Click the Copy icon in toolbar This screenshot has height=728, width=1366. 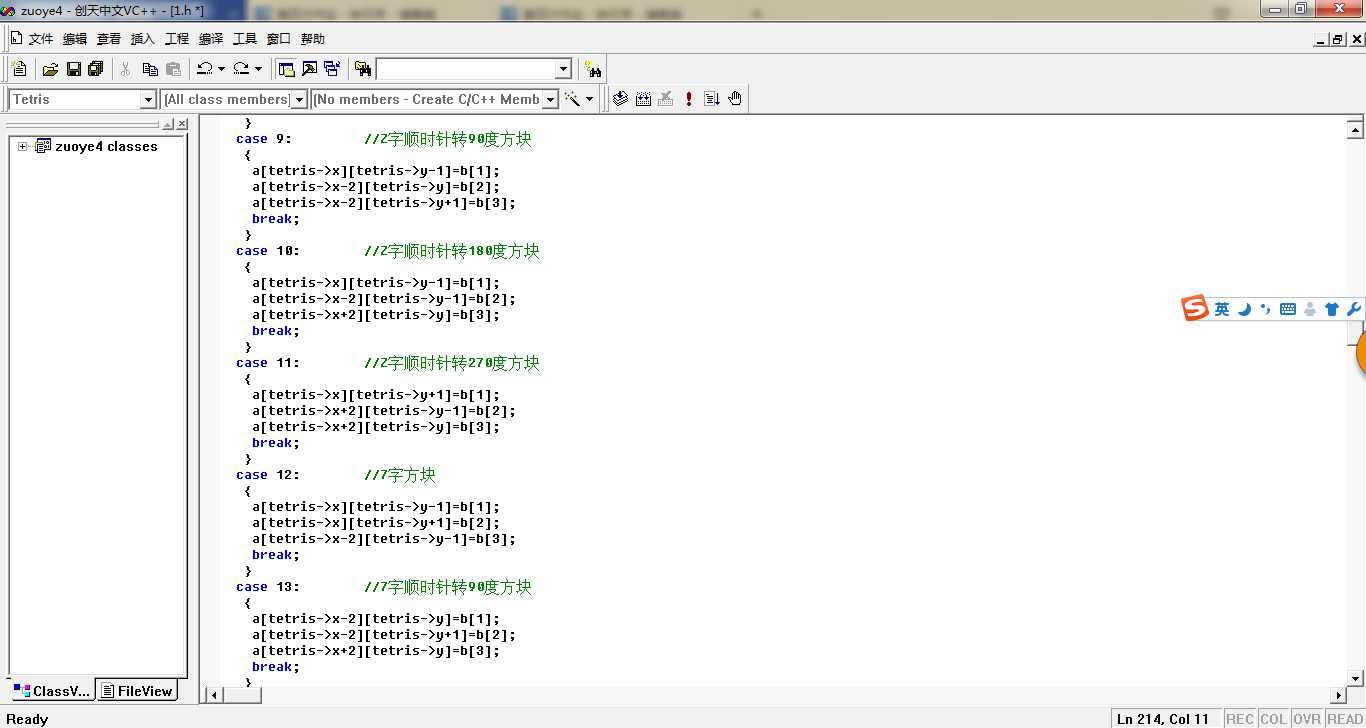click(150, 69)
